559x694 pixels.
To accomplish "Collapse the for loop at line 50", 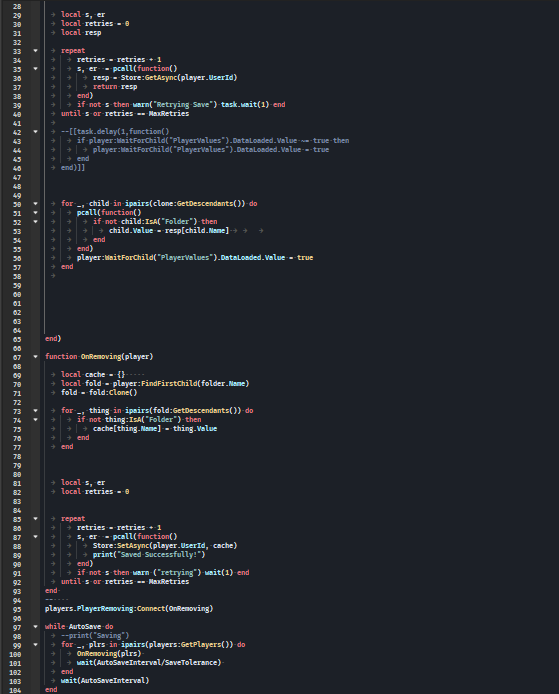I will pyautogui.click(x=35, y=204).
